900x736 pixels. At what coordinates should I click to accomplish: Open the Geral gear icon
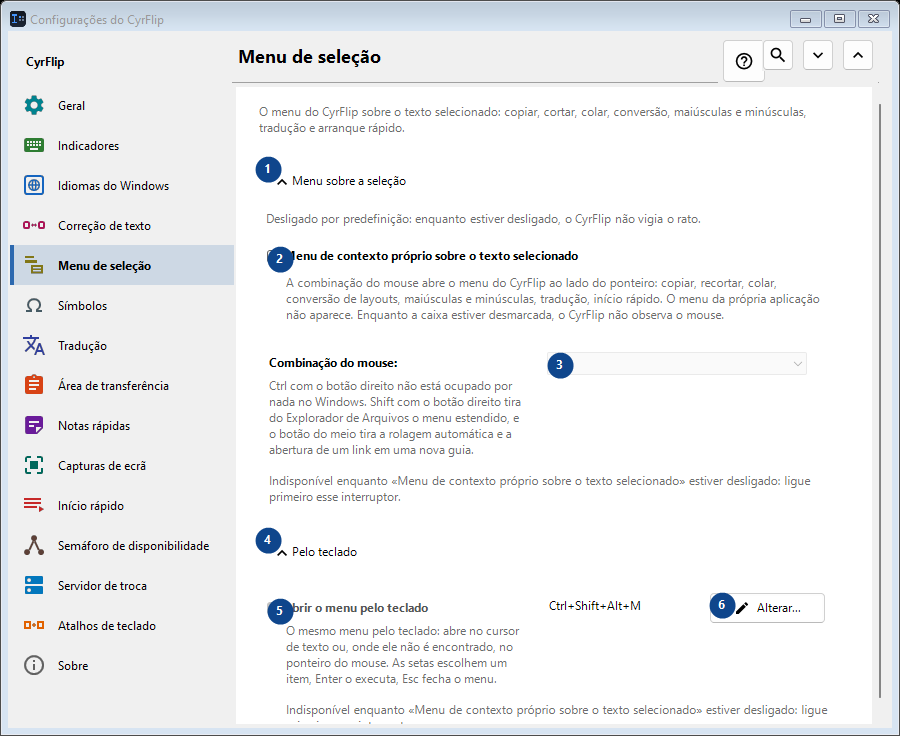point(34,106)
